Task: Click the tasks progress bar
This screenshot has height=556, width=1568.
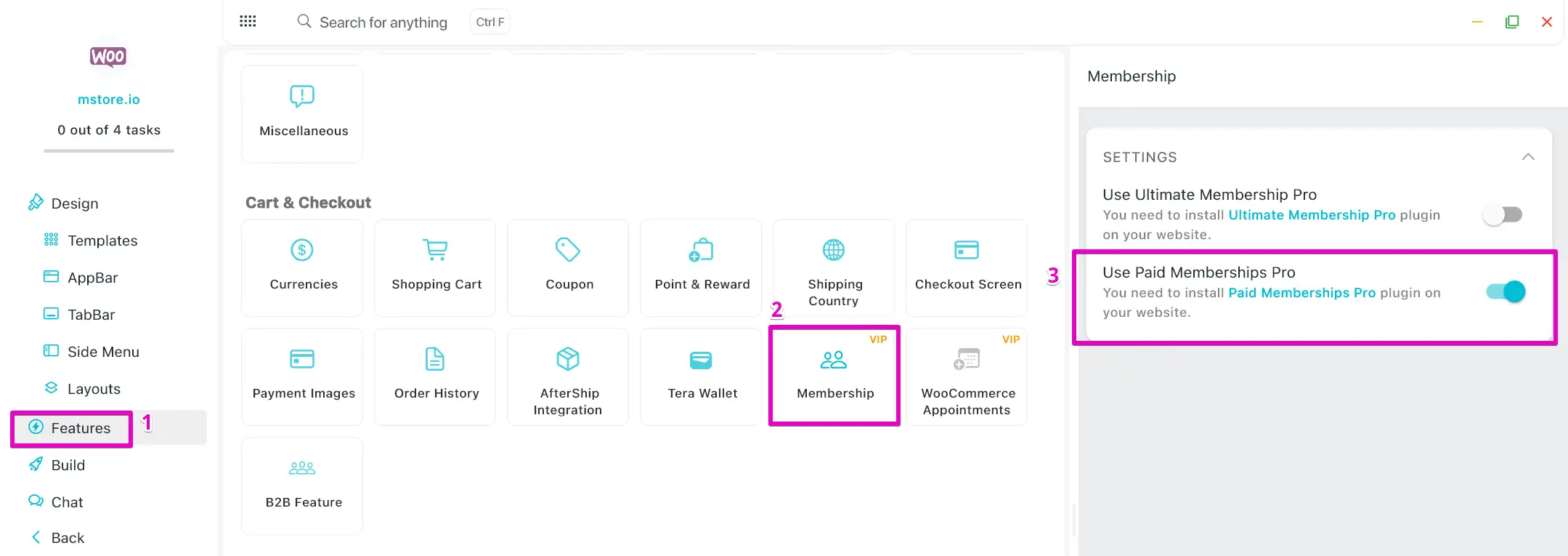Action: [109, 151]
